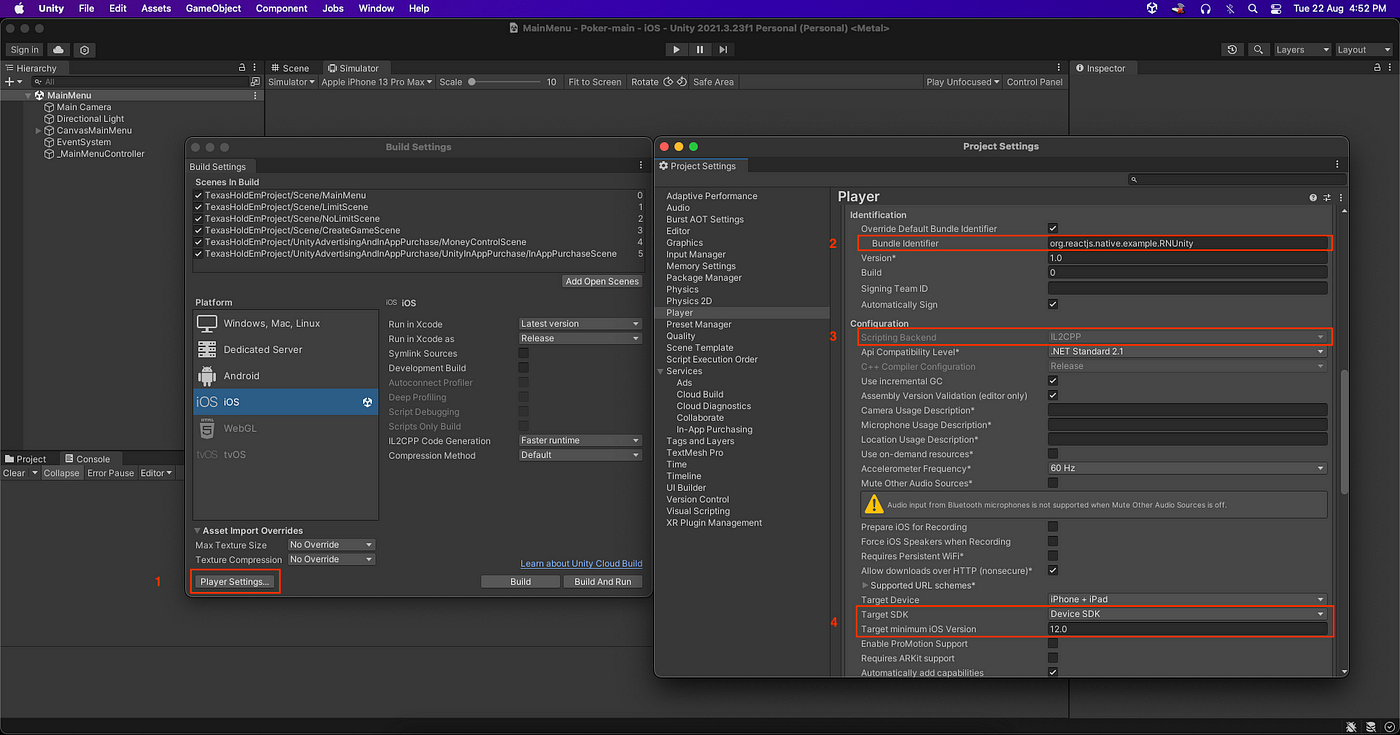Click the global search magnifier icon in Unity toolbar
The width and height of the screenshot is (1400, 735).
(1258, 50)
